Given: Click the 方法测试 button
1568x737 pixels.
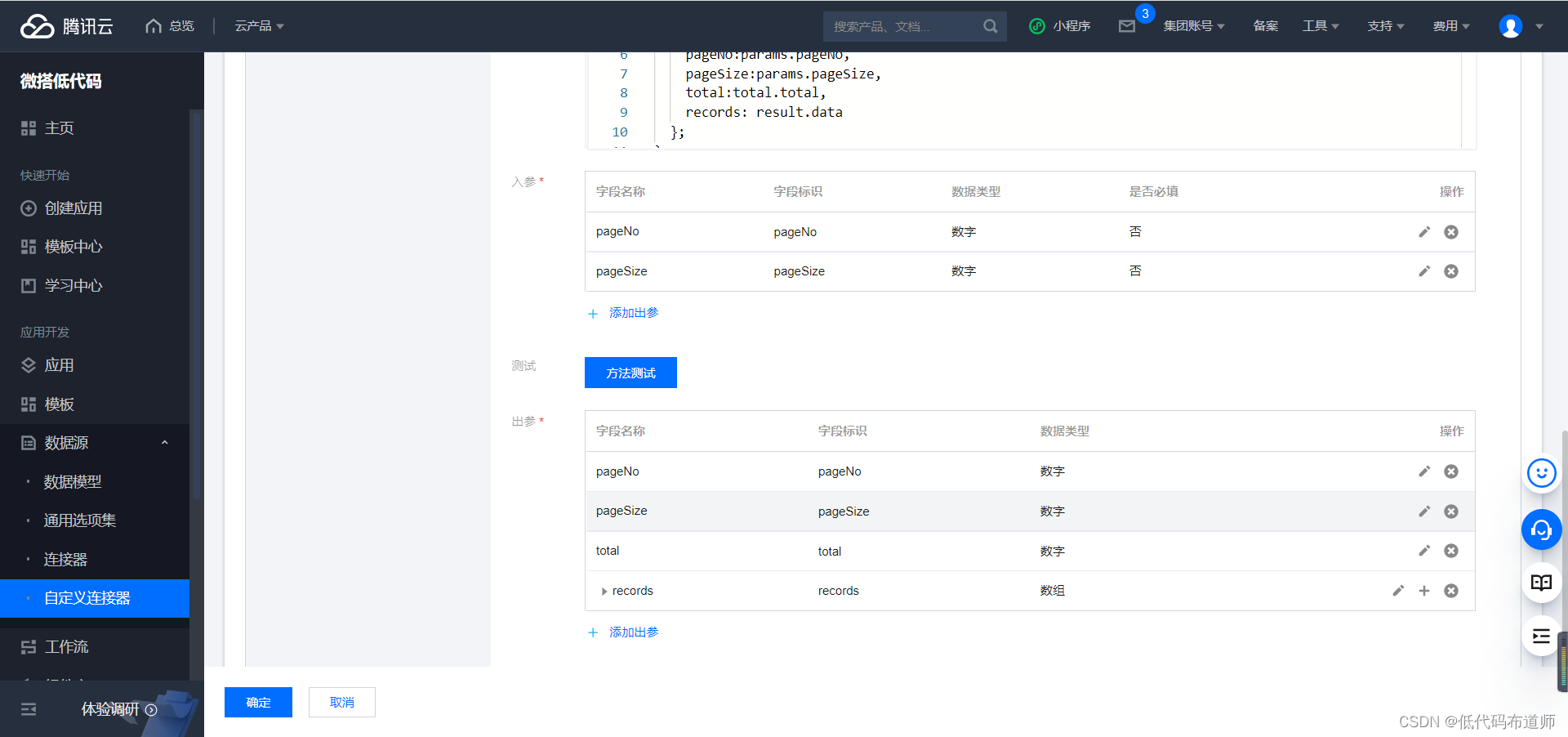Looking at the screenshot, I should click(630, 373).
